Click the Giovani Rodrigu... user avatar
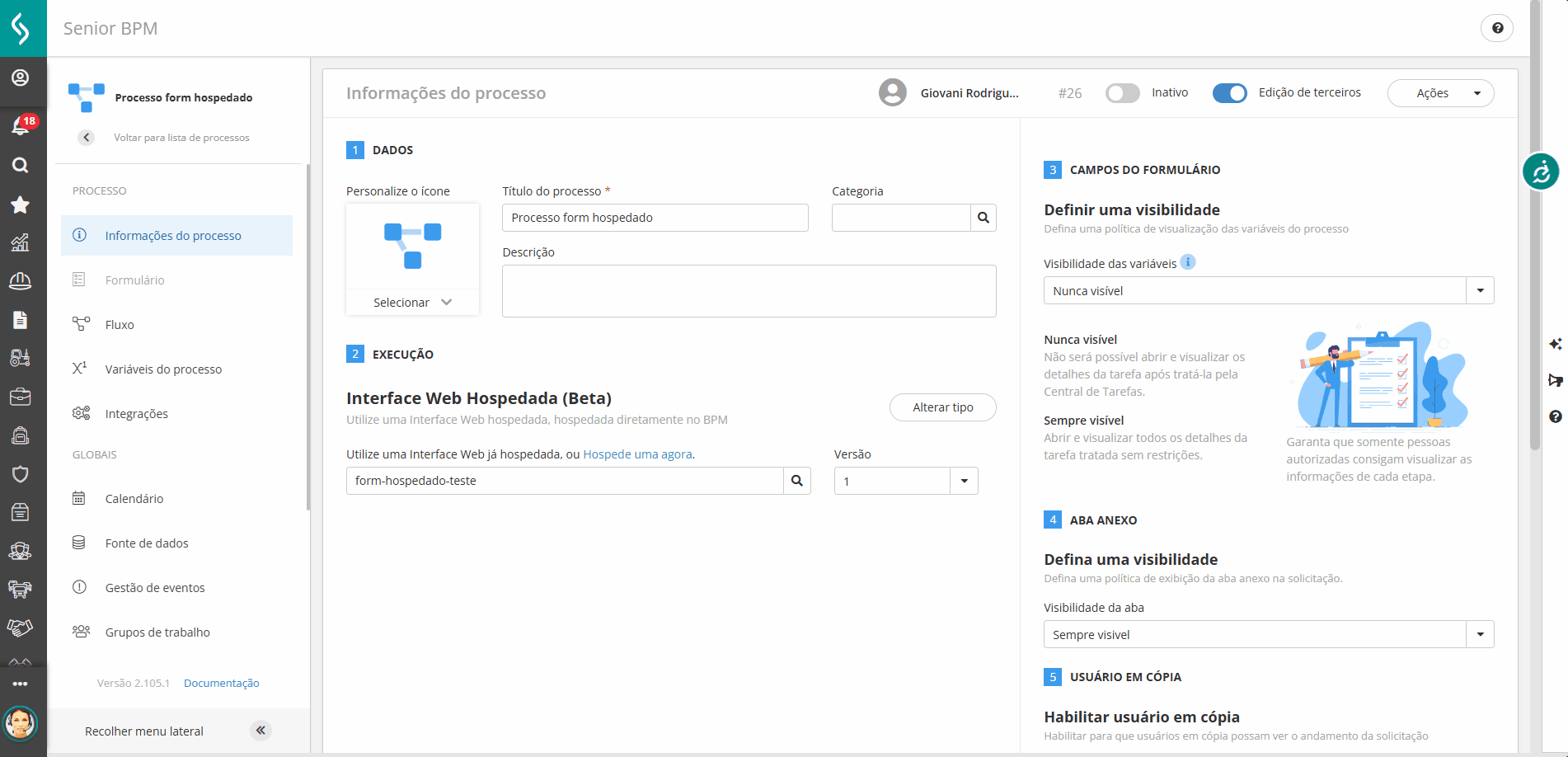Image resolution: width=1568 pixels, height=757 pixels. click(x=893, y=92)
